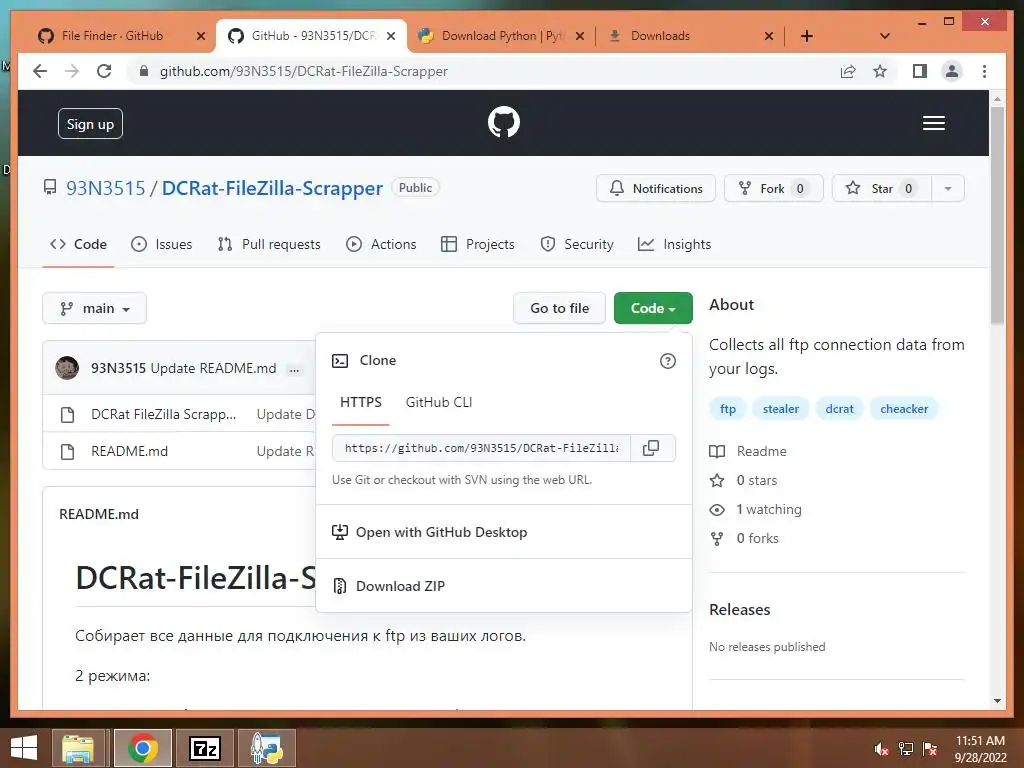Open the hamburger menu in GitHub header
The image size is (1024, 768).
point(934,123)
